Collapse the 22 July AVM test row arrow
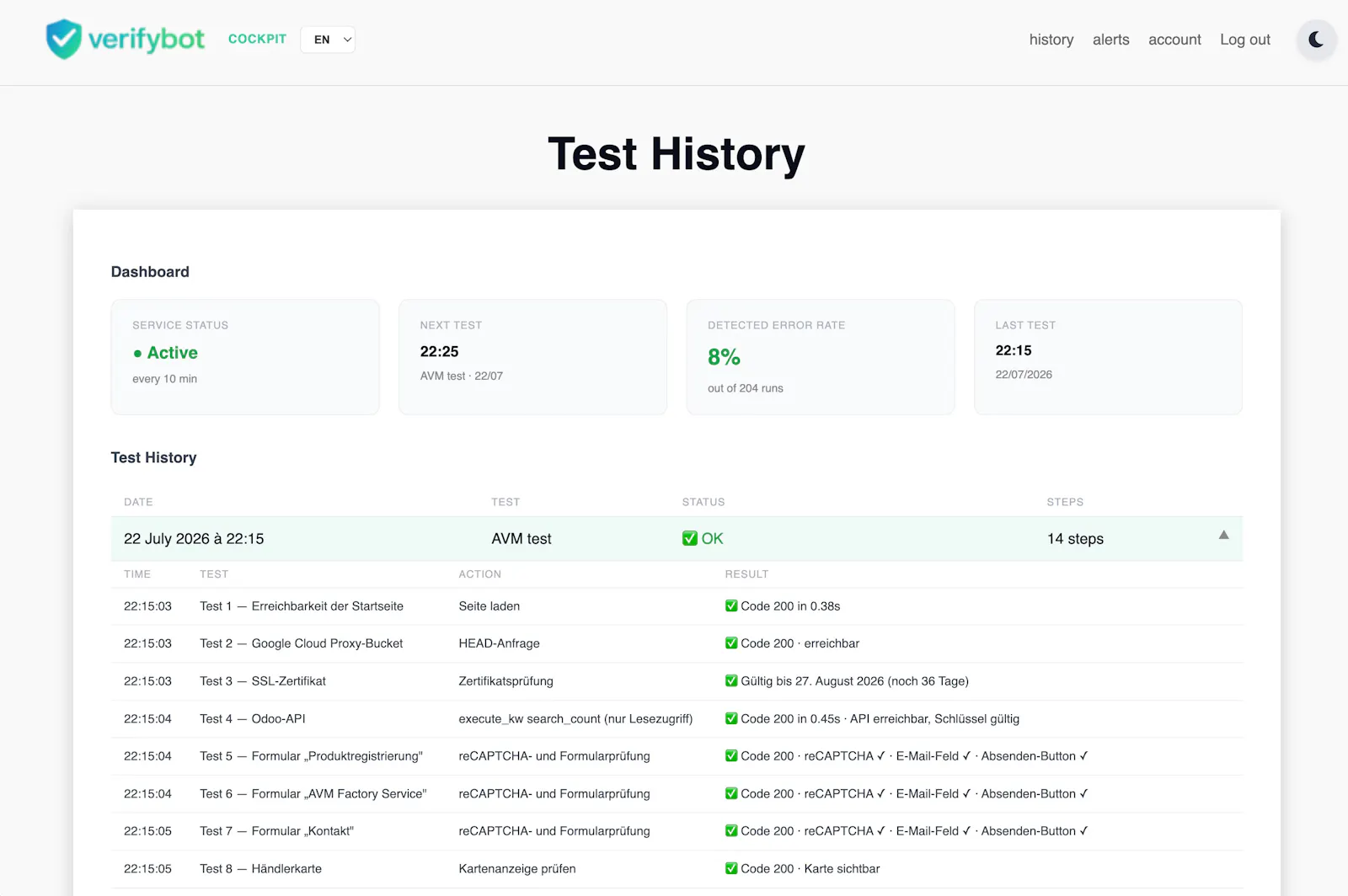Screen dimensions: 1348x896 tap(1223, 535)
